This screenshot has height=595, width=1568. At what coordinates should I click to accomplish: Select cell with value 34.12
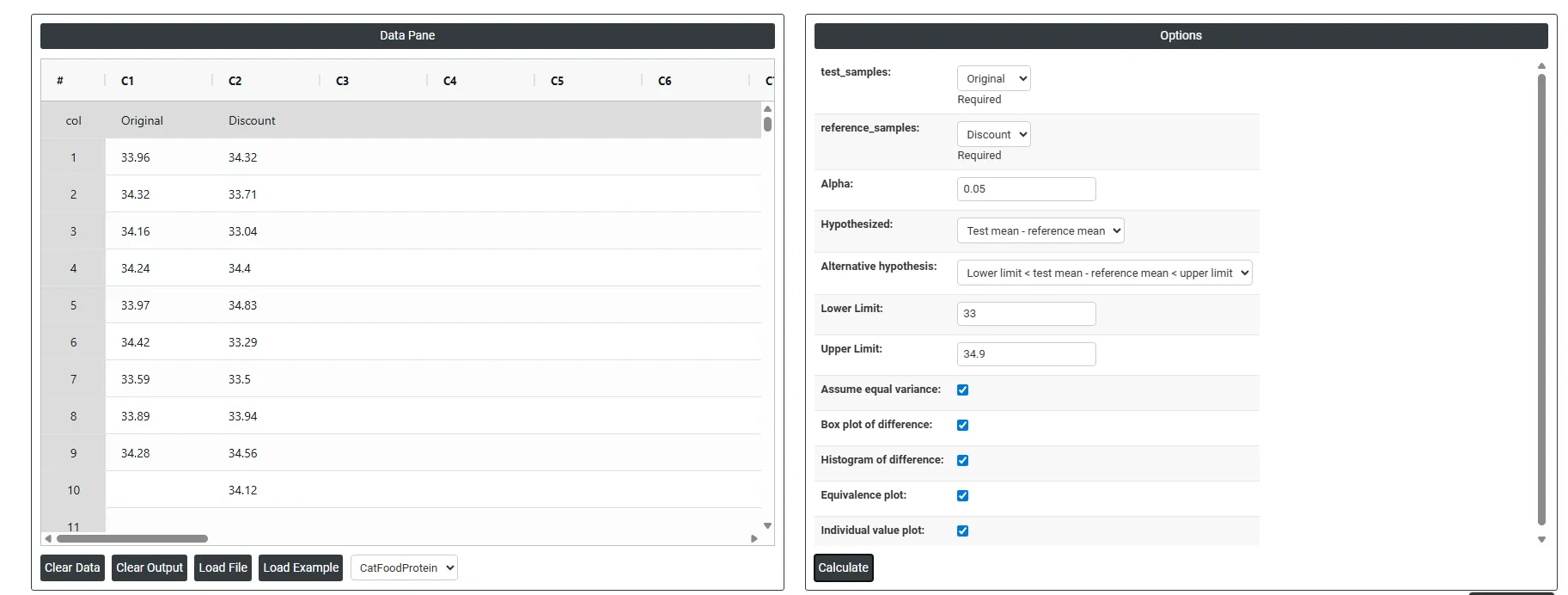coord(266,490)
